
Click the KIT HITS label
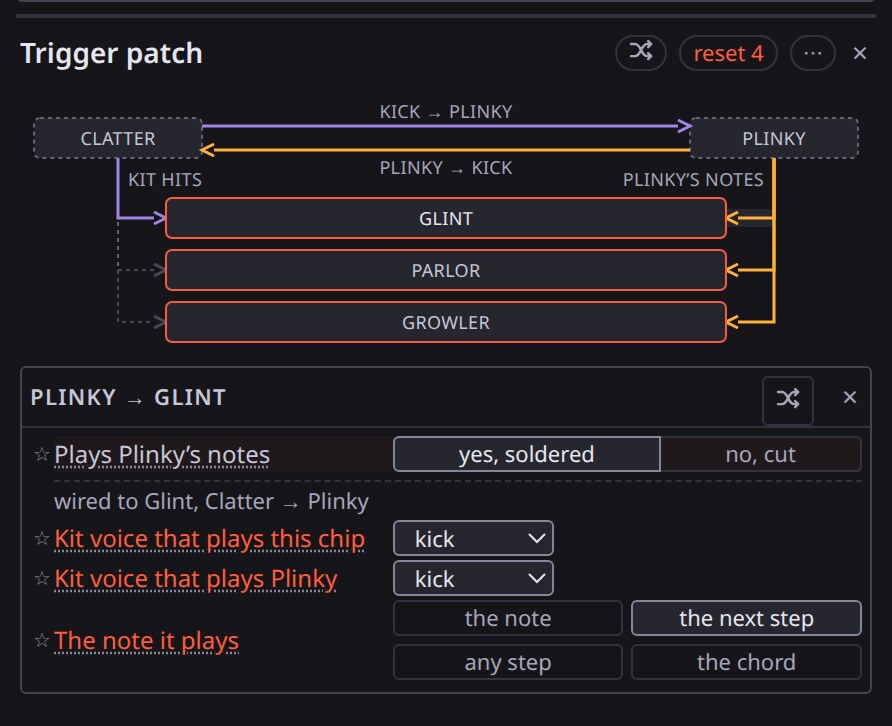click(x=165, y=180)
